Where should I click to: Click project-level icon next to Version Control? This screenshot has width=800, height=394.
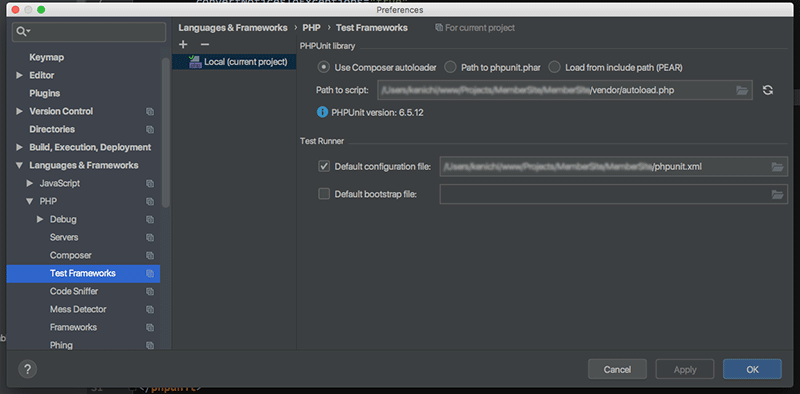150,111
